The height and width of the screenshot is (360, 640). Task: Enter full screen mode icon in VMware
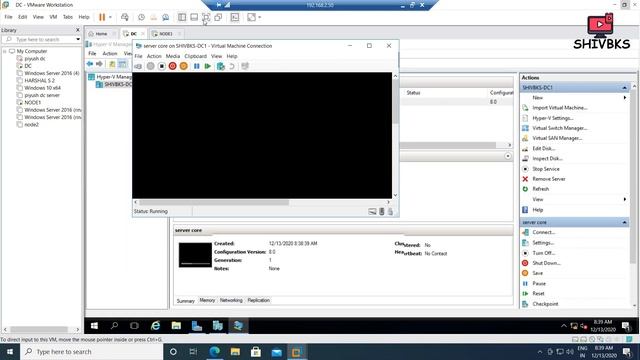click(206, 17)
